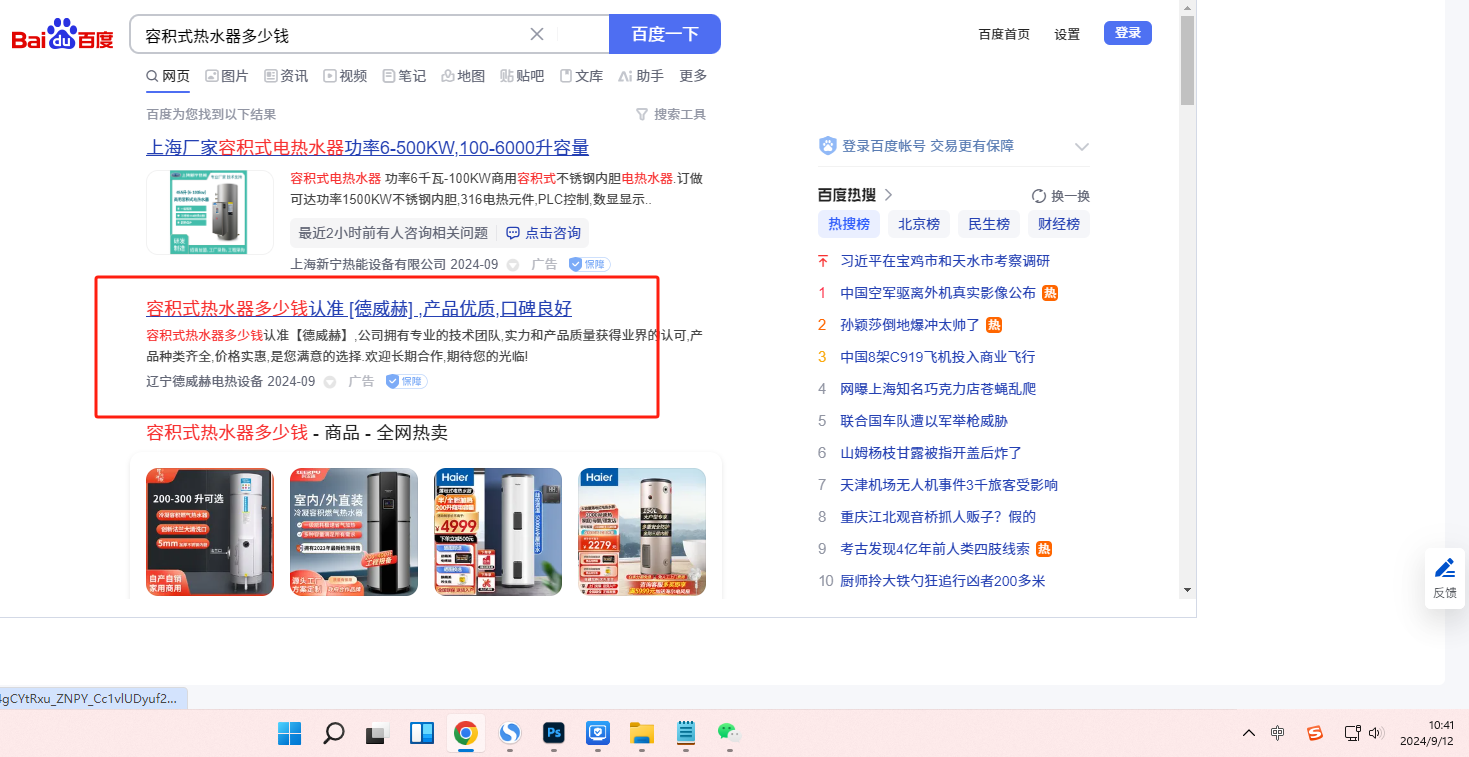Image resolution: width=1469 pixels, height=757 pixels.
Task: Clear the search box with the X icon
Action: coord(537,34)
